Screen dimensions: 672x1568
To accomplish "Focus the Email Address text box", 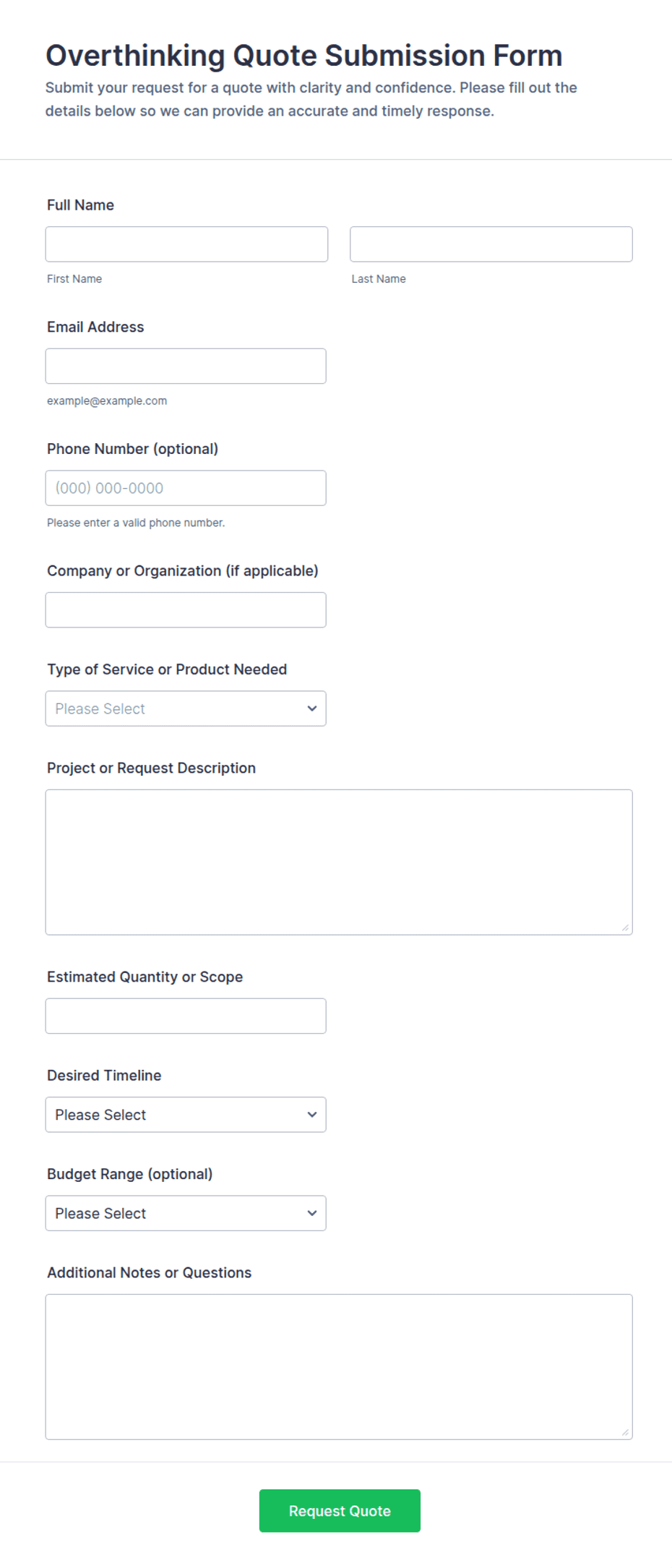I will click(186, 367).
